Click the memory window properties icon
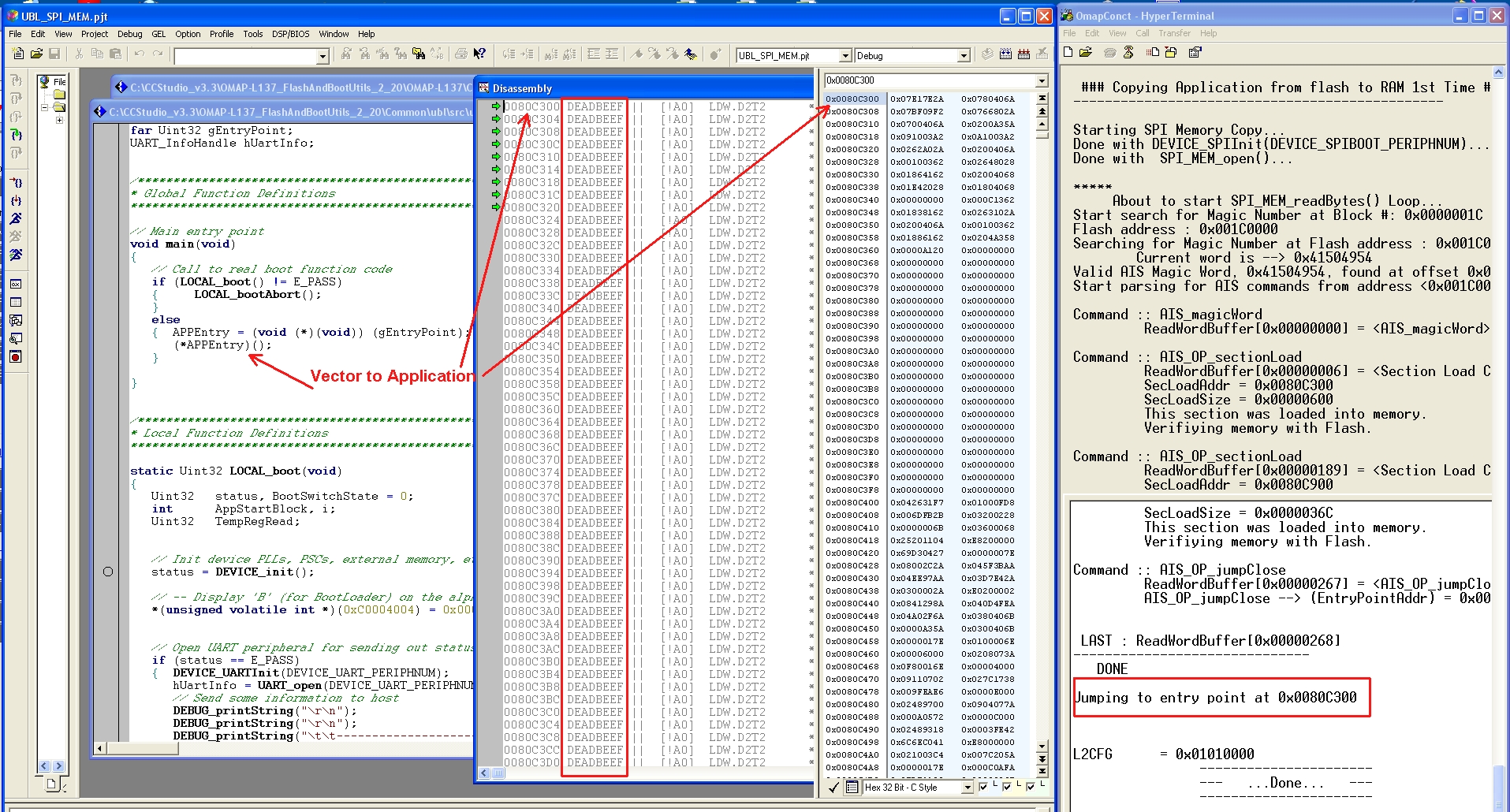This screenshot has height=812, width=1510. (852, 787)
